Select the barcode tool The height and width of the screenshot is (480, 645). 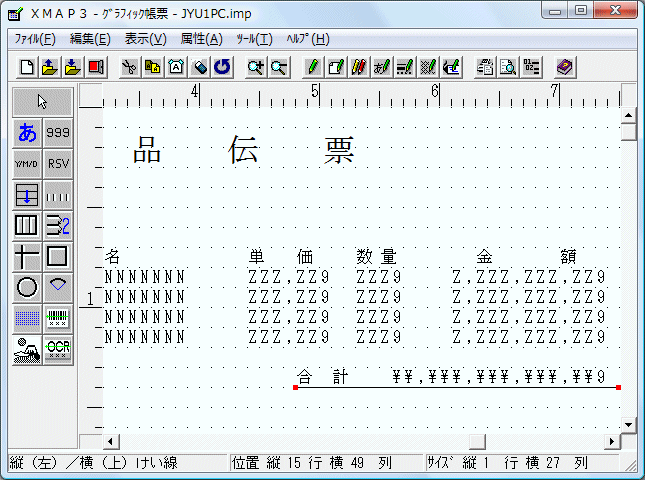pos(58,318)
